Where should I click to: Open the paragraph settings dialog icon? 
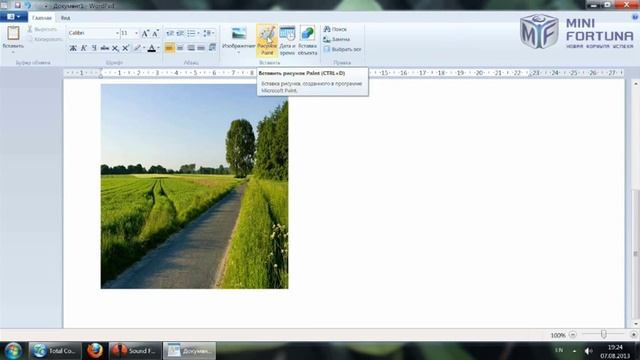212,48
